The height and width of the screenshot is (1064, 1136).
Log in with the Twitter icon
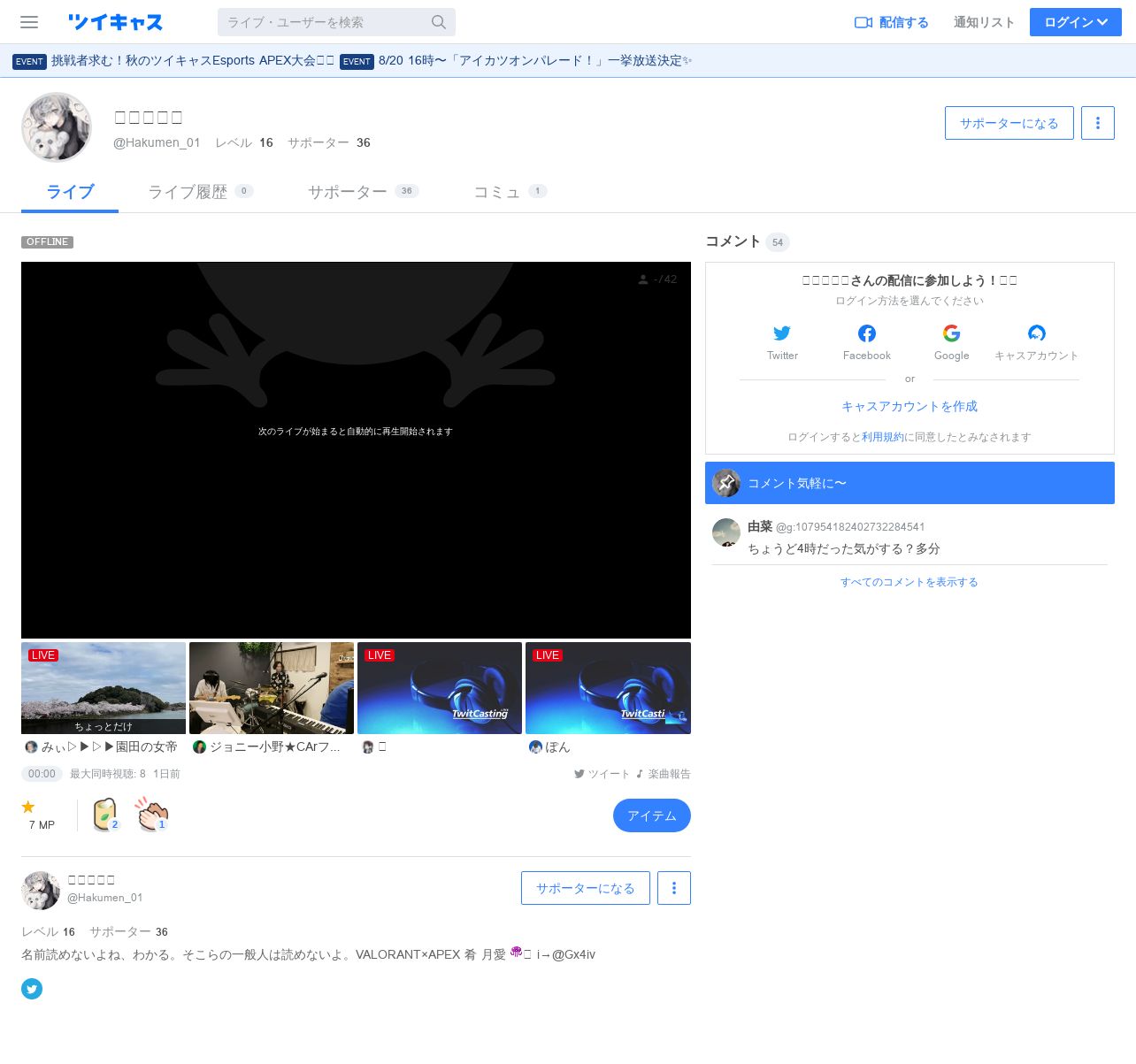[x=782, y=333]
